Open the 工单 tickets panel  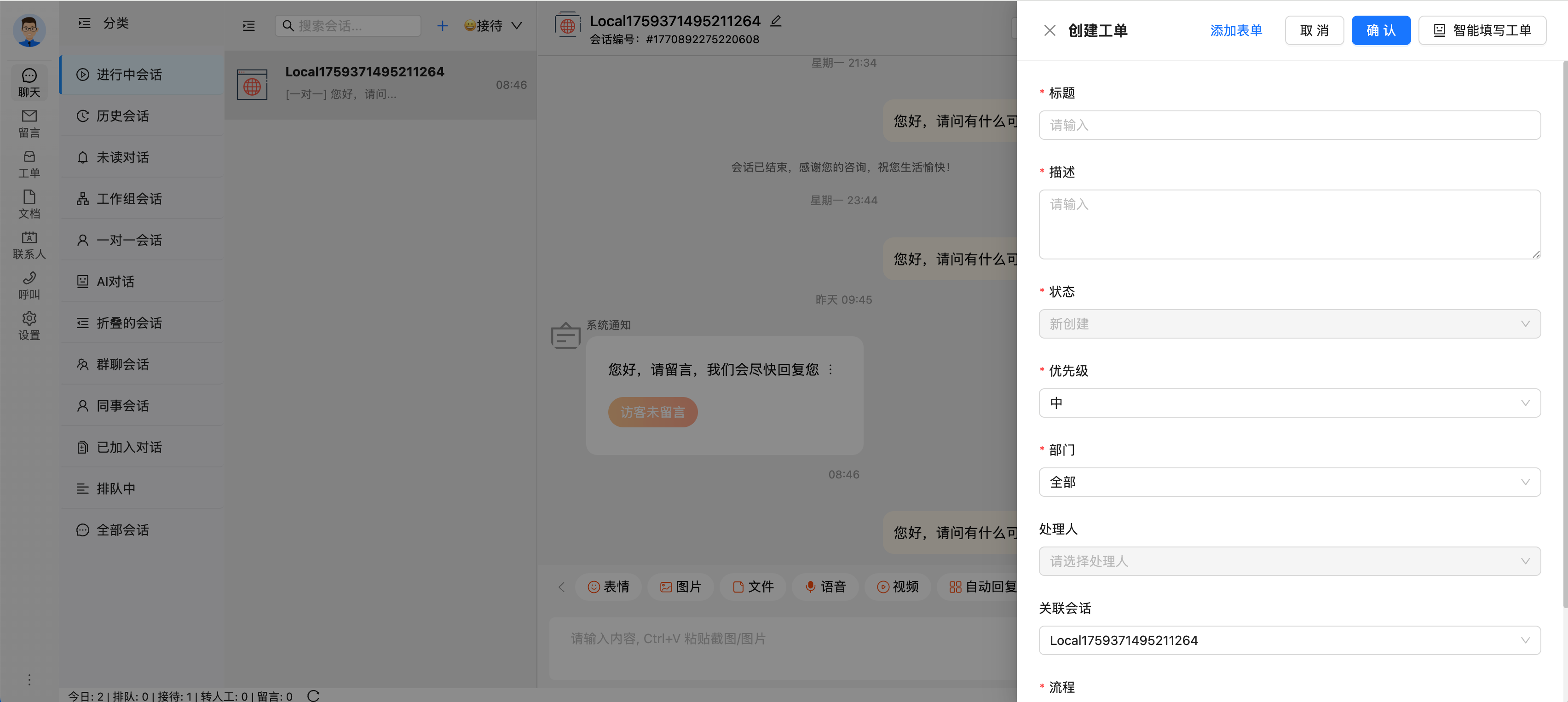click(x=29, y=163)
